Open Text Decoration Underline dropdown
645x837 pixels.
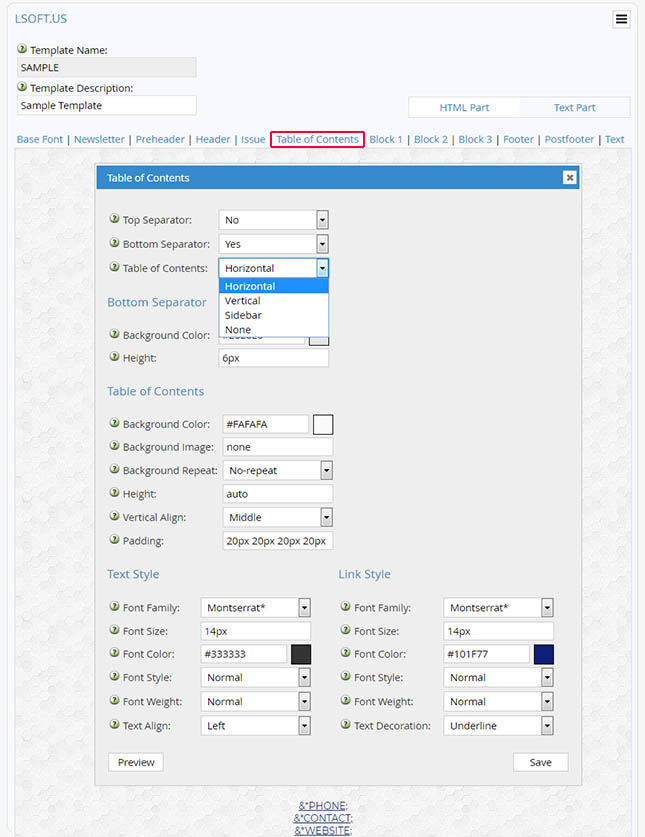coord(499,725)
